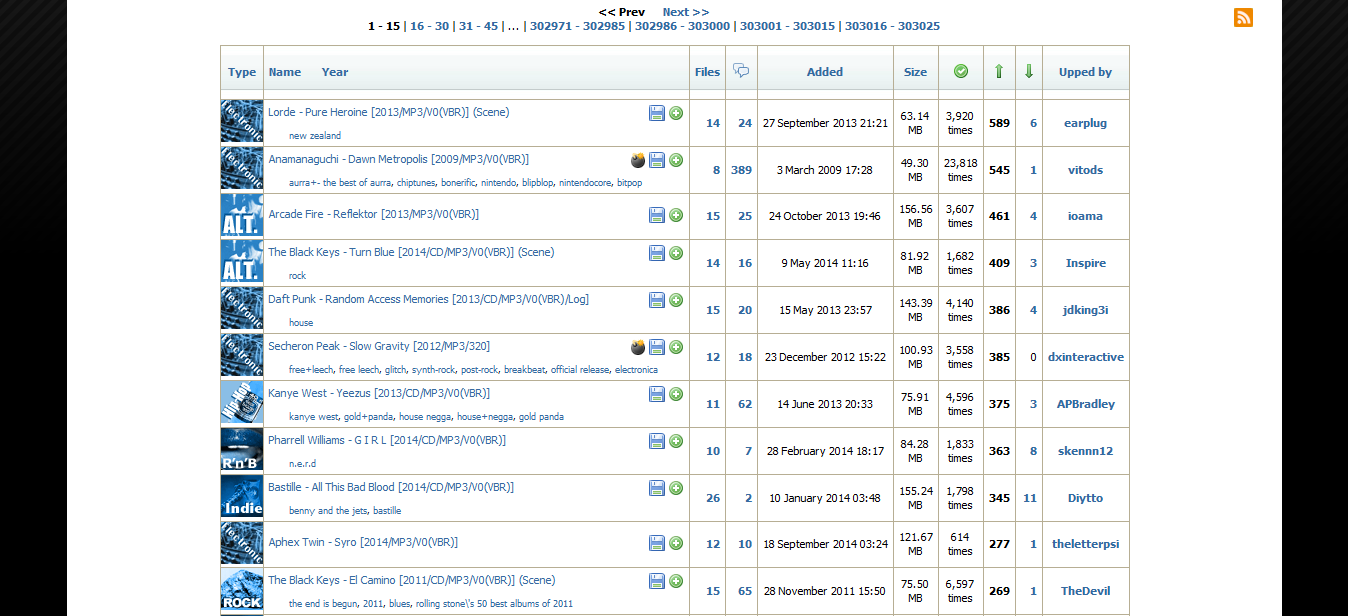Open the Aphex Twin - Syro torrent title link
Viewport: 1348px width, 616px height.
click(363, 542)
